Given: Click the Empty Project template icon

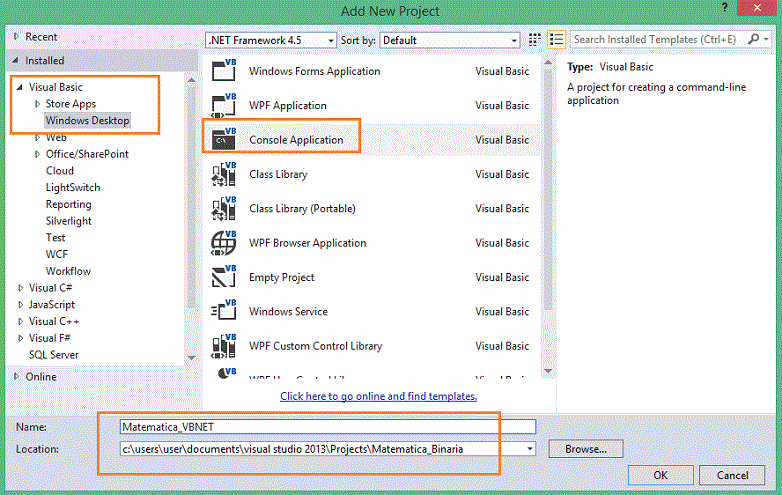Looking at the screenshot, I should click(x=224, y=277).
